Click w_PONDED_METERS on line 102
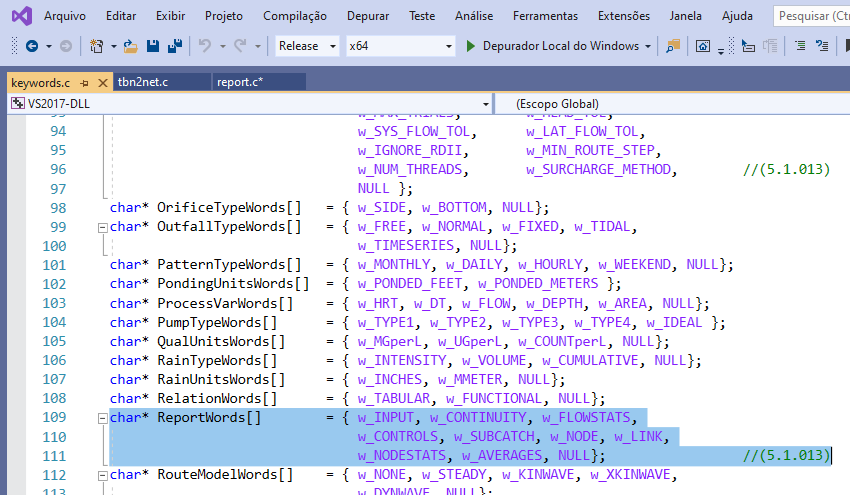 [538, 284]
